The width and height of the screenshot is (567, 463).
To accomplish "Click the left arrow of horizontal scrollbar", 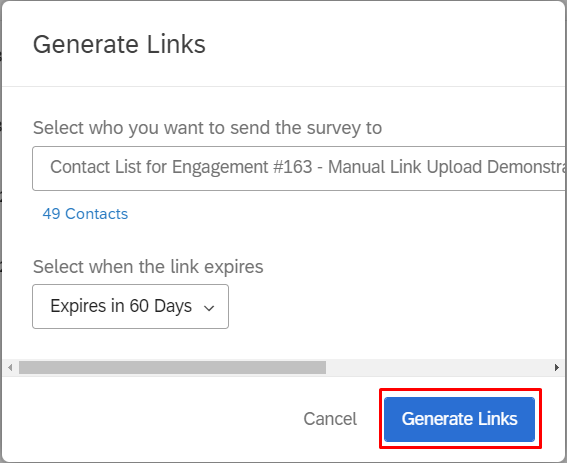I will pos(10,368).
